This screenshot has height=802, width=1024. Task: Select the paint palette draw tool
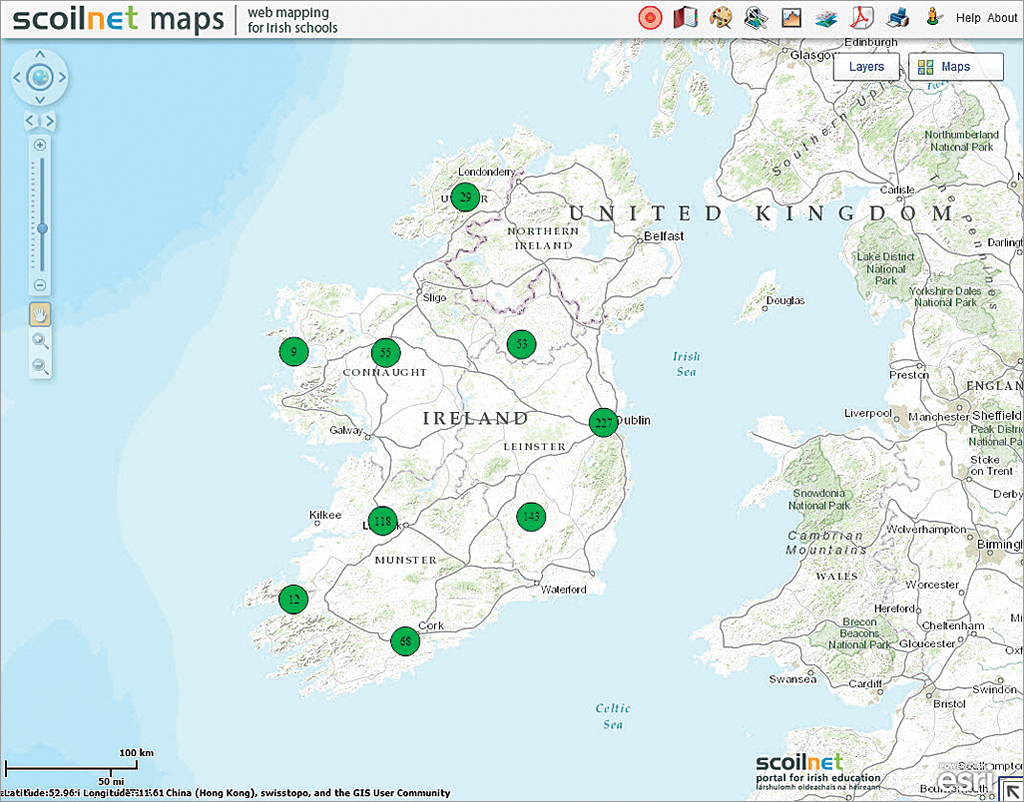pyautogui.click(x=720, y=18)
